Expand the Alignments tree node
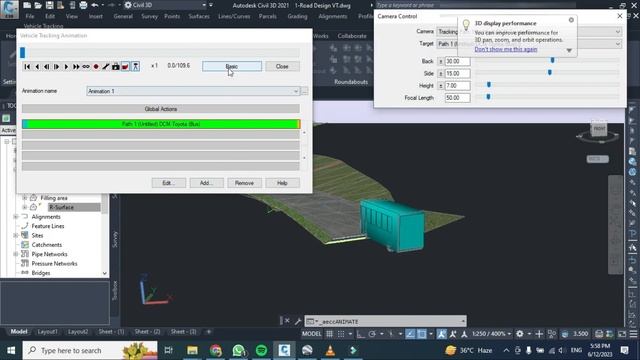Viewport: 640px width, 360px height. coord(16,217)
